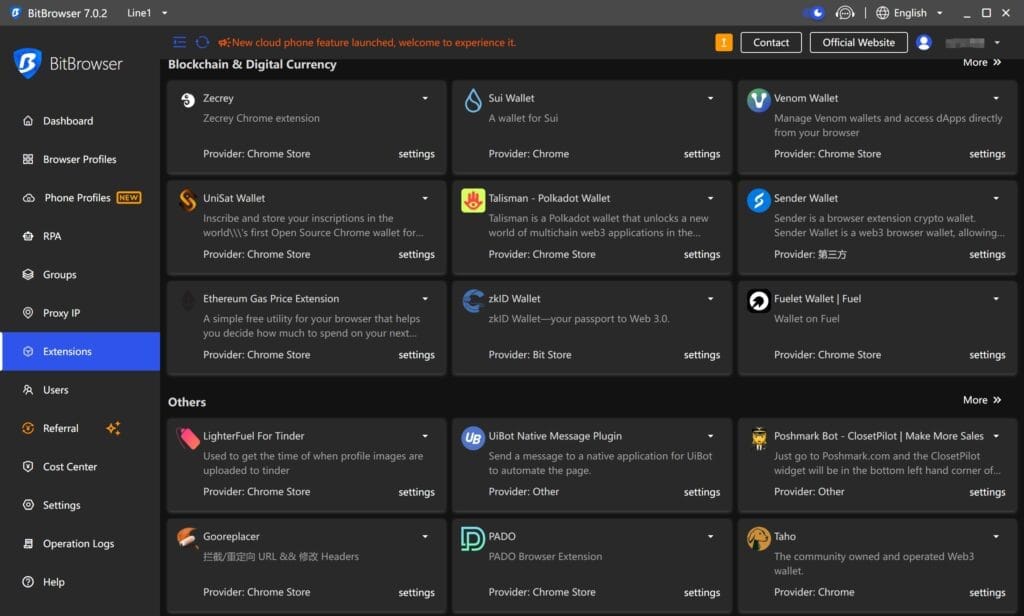The width and height of the screenshot is (1024, 616).
Task: Open Cost Center in sidebar
Action: [x=80, y=466]
